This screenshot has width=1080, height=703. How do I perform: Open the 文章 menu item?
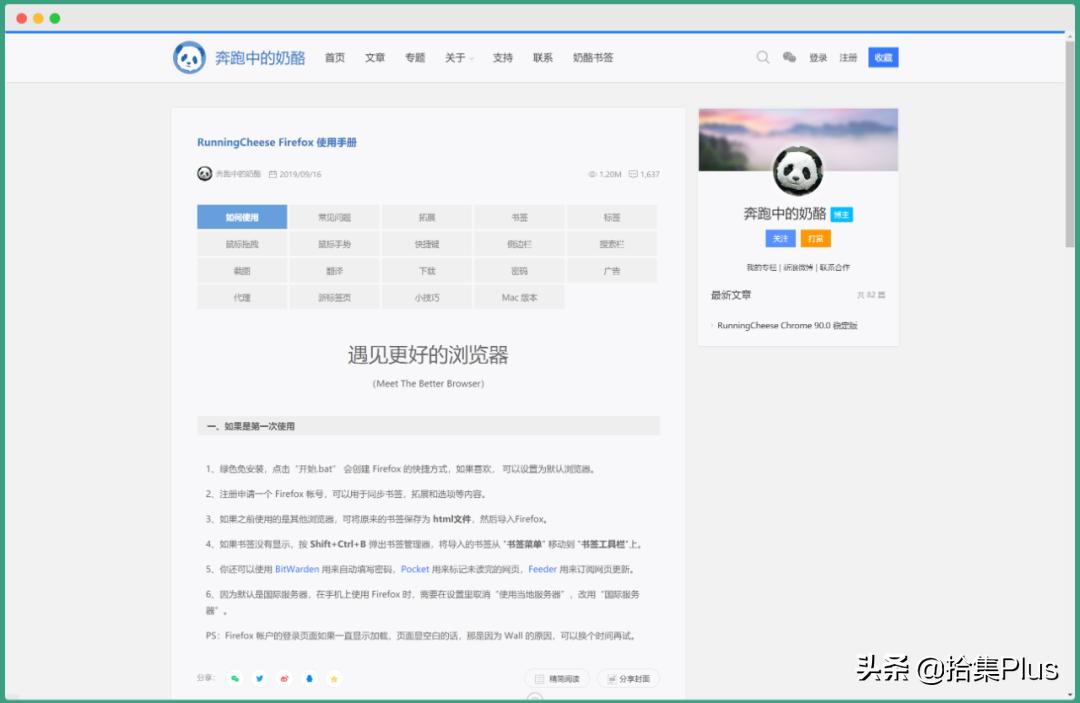coord(375,58)
